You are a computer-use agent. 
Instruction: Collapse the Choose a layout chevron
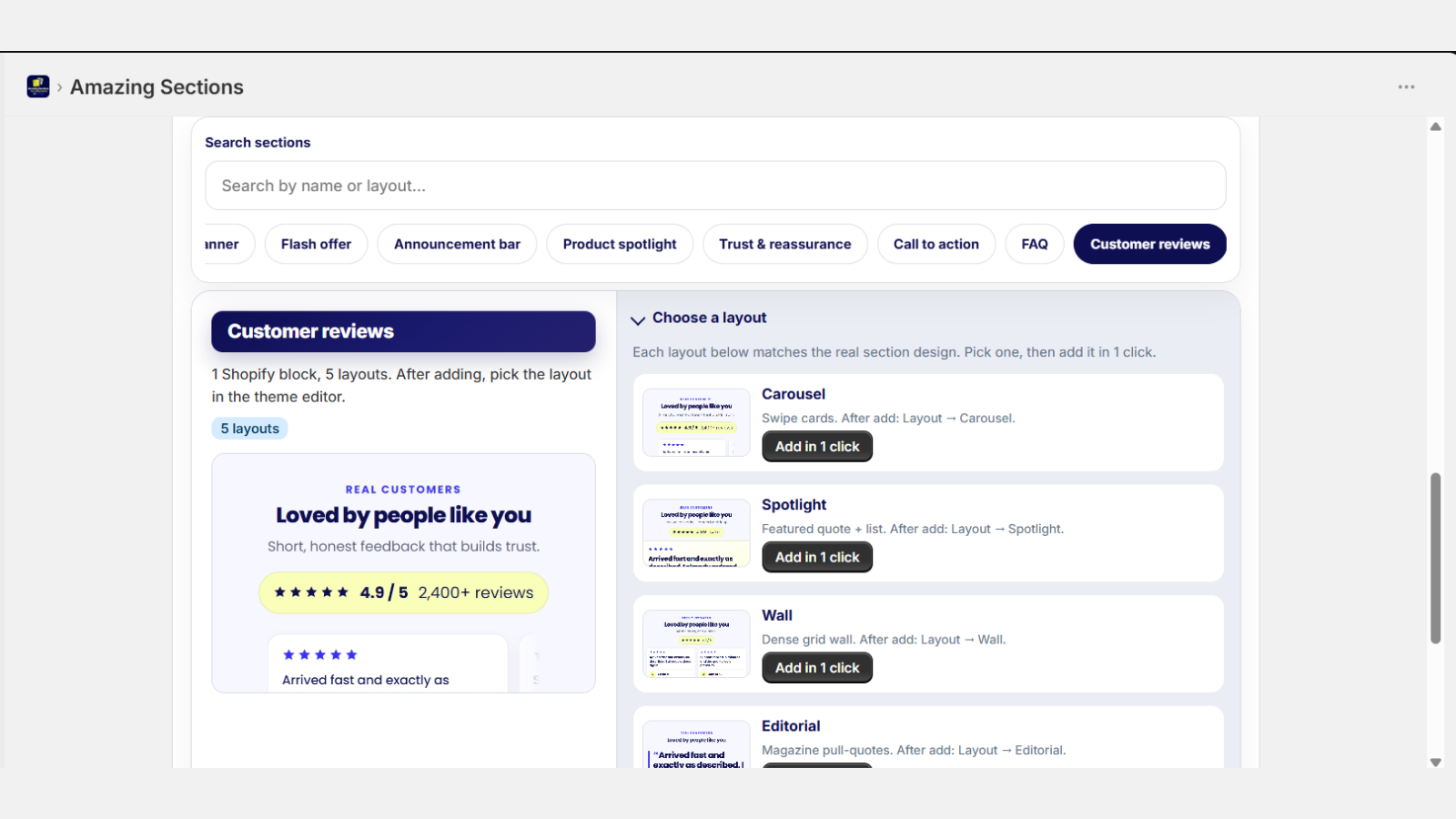(638, 319)
